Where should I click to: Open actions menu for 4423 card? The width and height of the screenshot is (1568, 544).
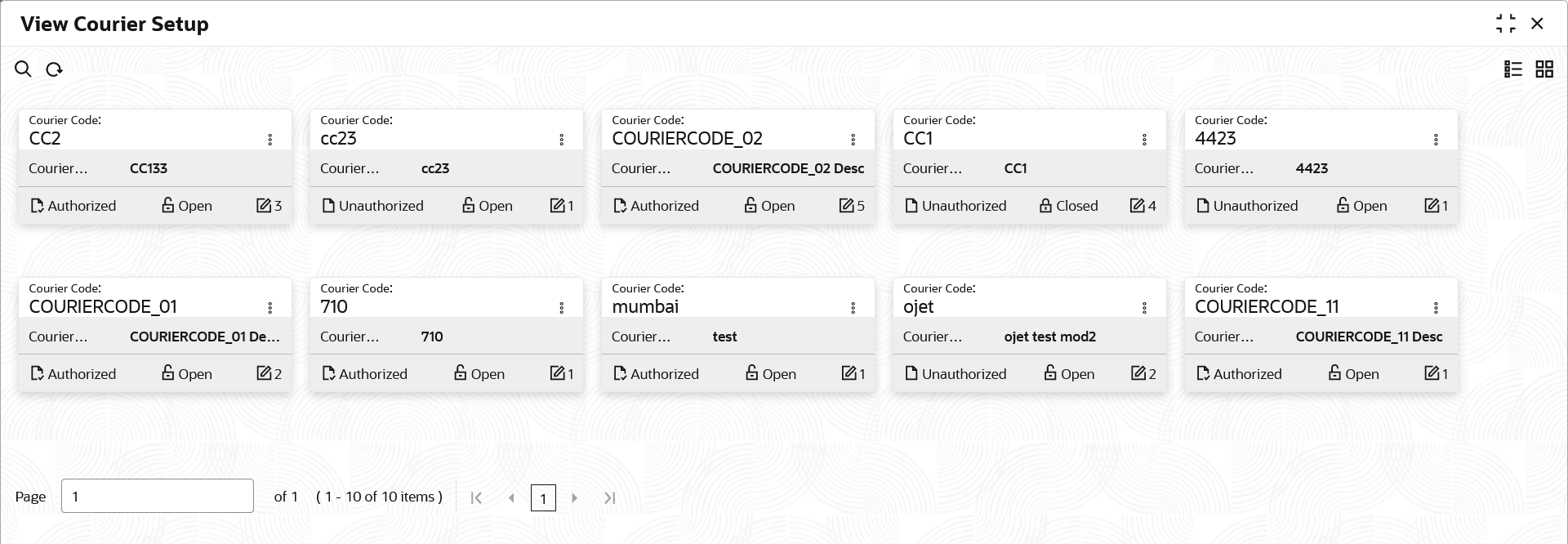1437,140
